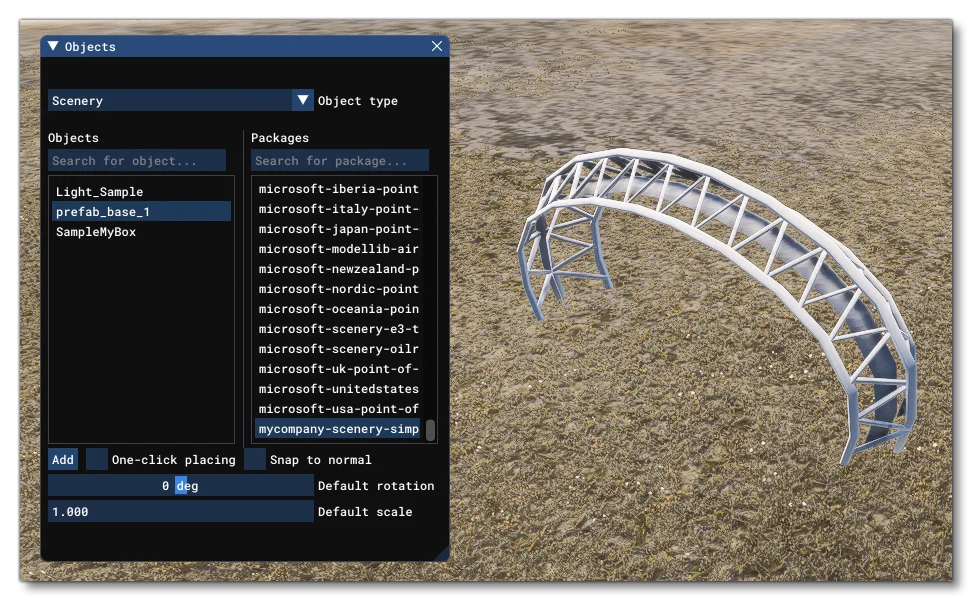Viewport: 972px width, 601px height.
Task: Click the Objects window resize grip corner
Action: coord(443,555)
